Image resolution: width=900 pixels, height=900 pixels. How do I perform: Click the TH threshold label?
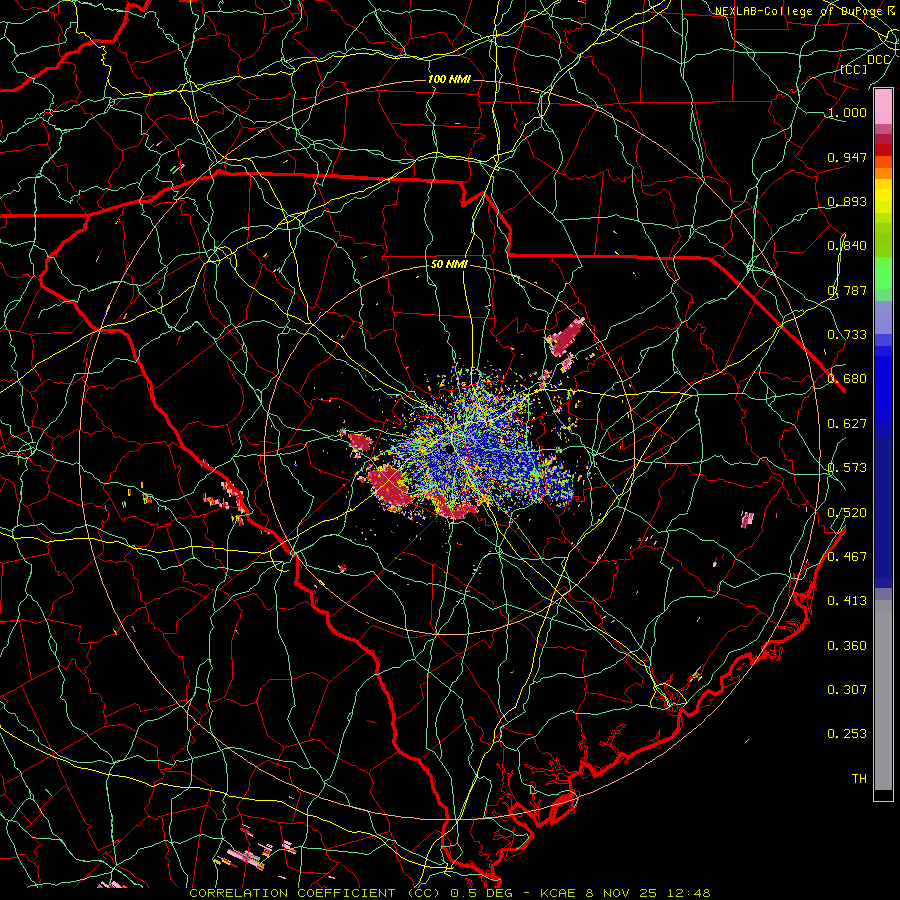click(x=859, y=779)
